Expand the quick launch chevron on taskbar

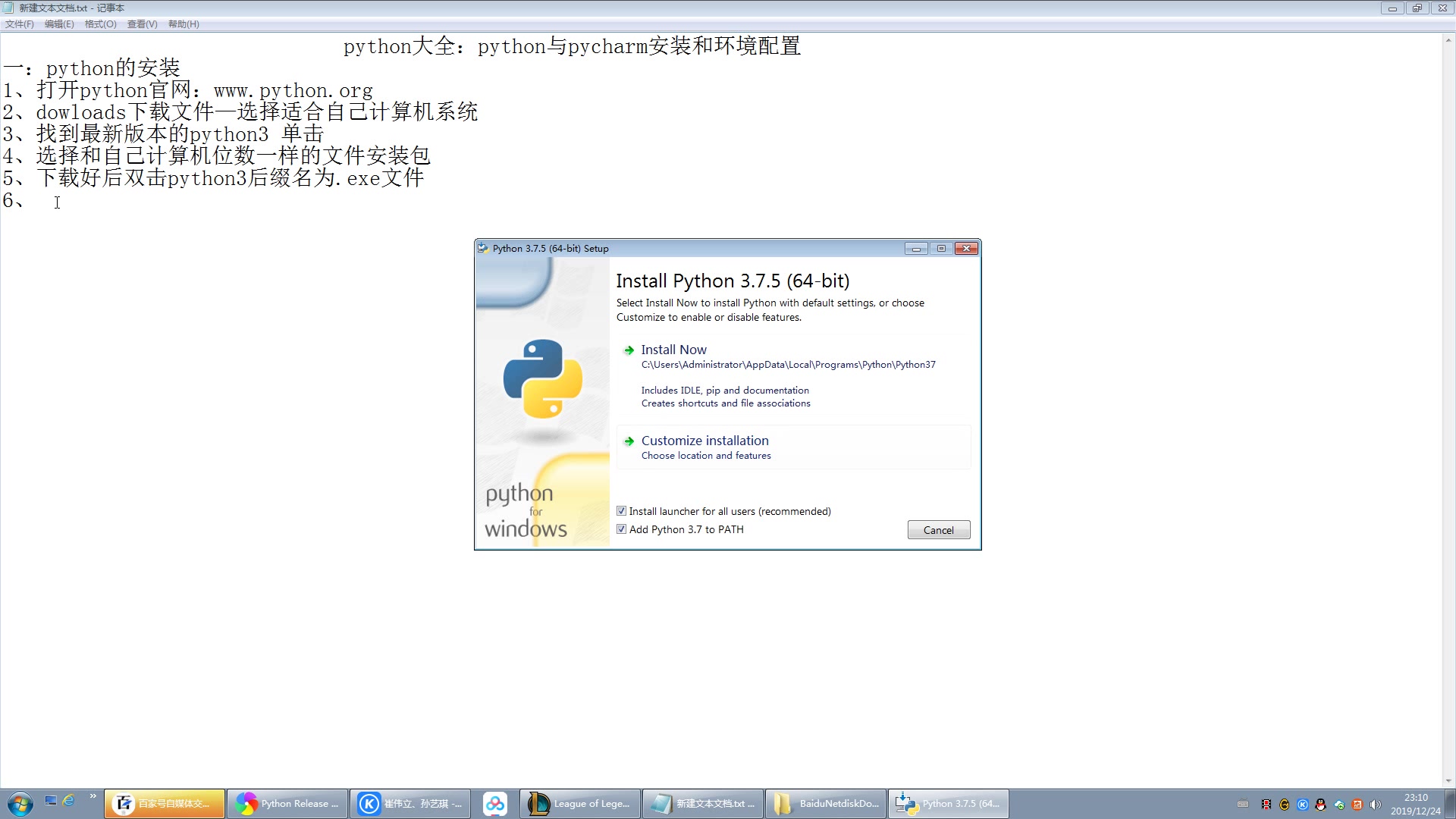pyautogui.click(x=93, y=795)
